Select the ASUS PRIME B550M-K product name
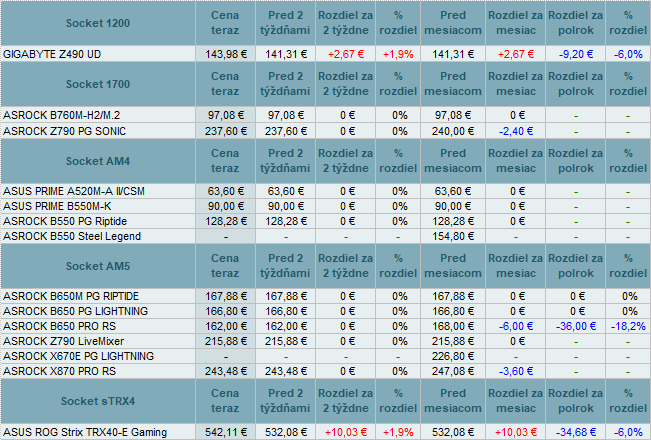Image resolution: width=651 pixels, height=440 pixels. click(57, 206)
